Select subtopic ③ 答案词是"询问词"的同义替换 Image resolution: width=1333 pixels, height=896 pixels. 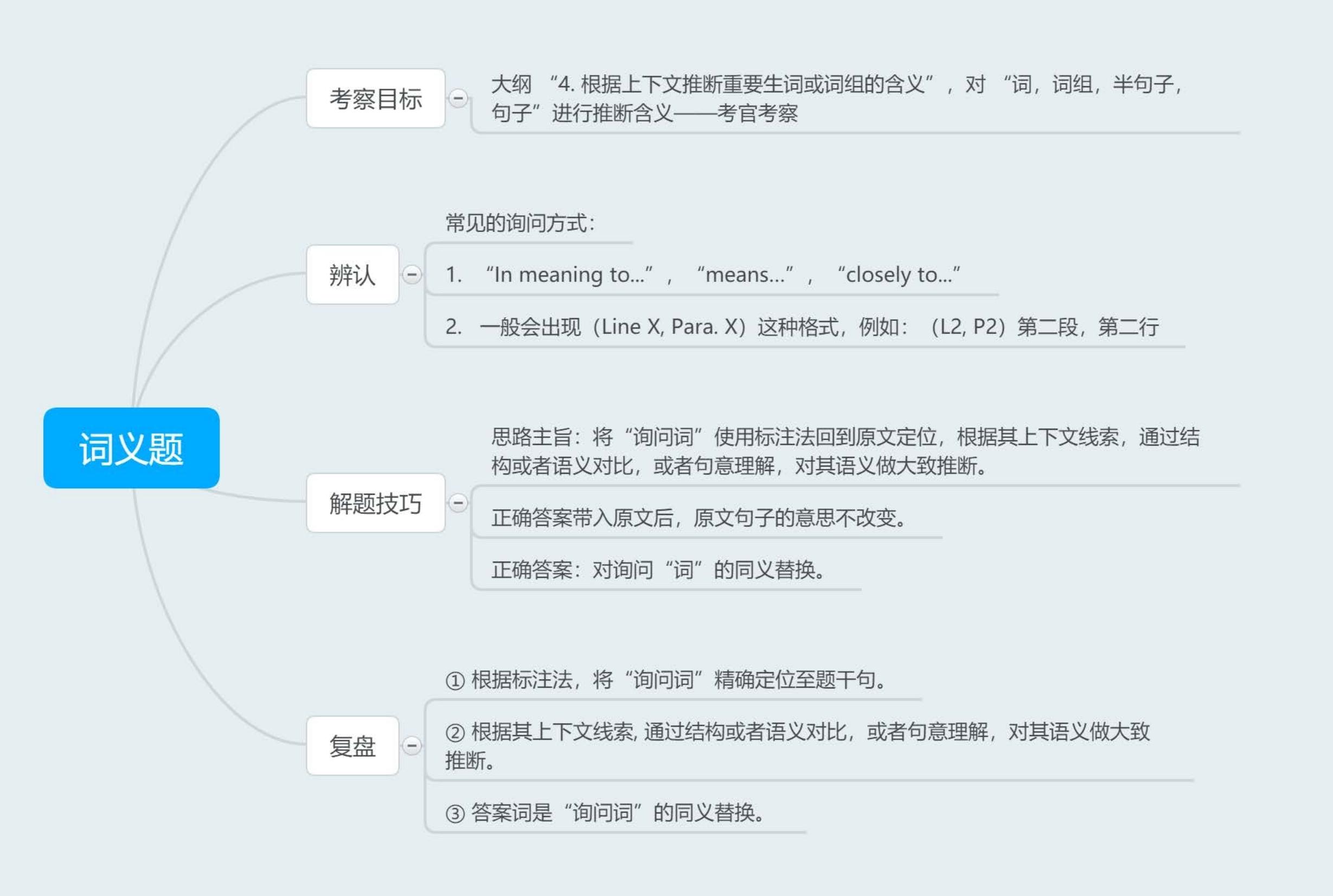605,813
